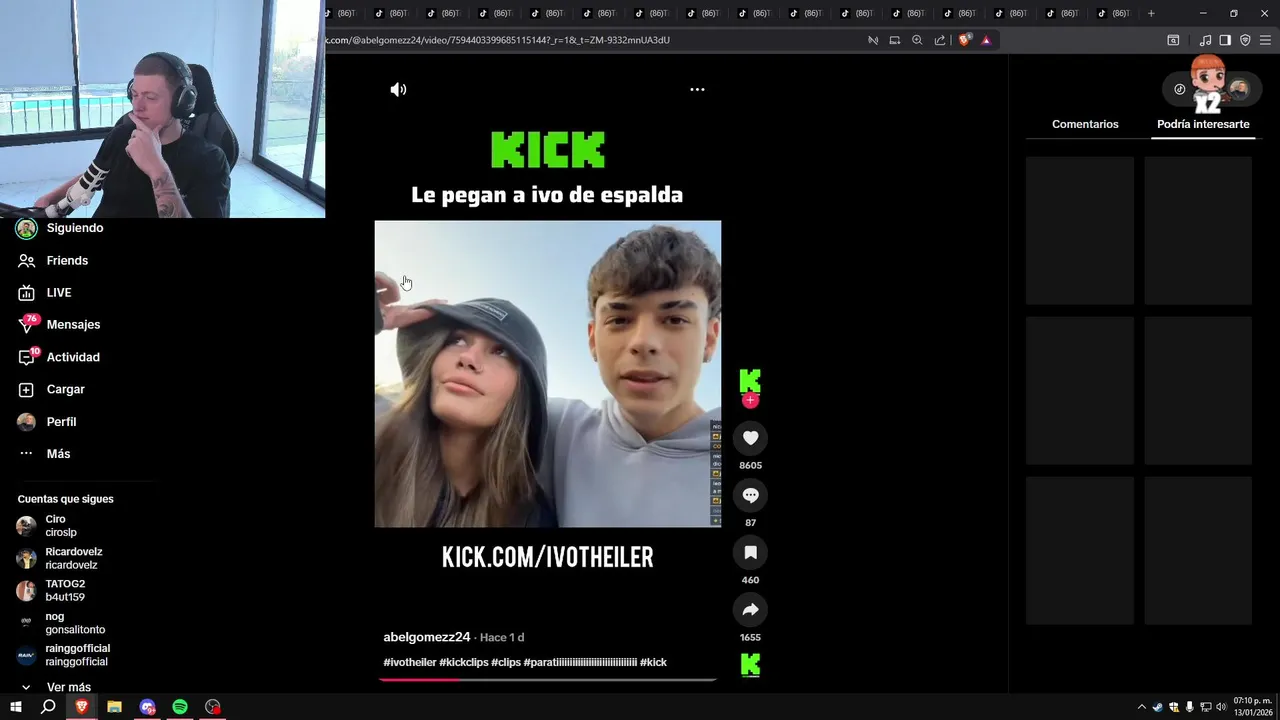
Task: Open Brave browser from the taskbar
Action: pos(82,707)
